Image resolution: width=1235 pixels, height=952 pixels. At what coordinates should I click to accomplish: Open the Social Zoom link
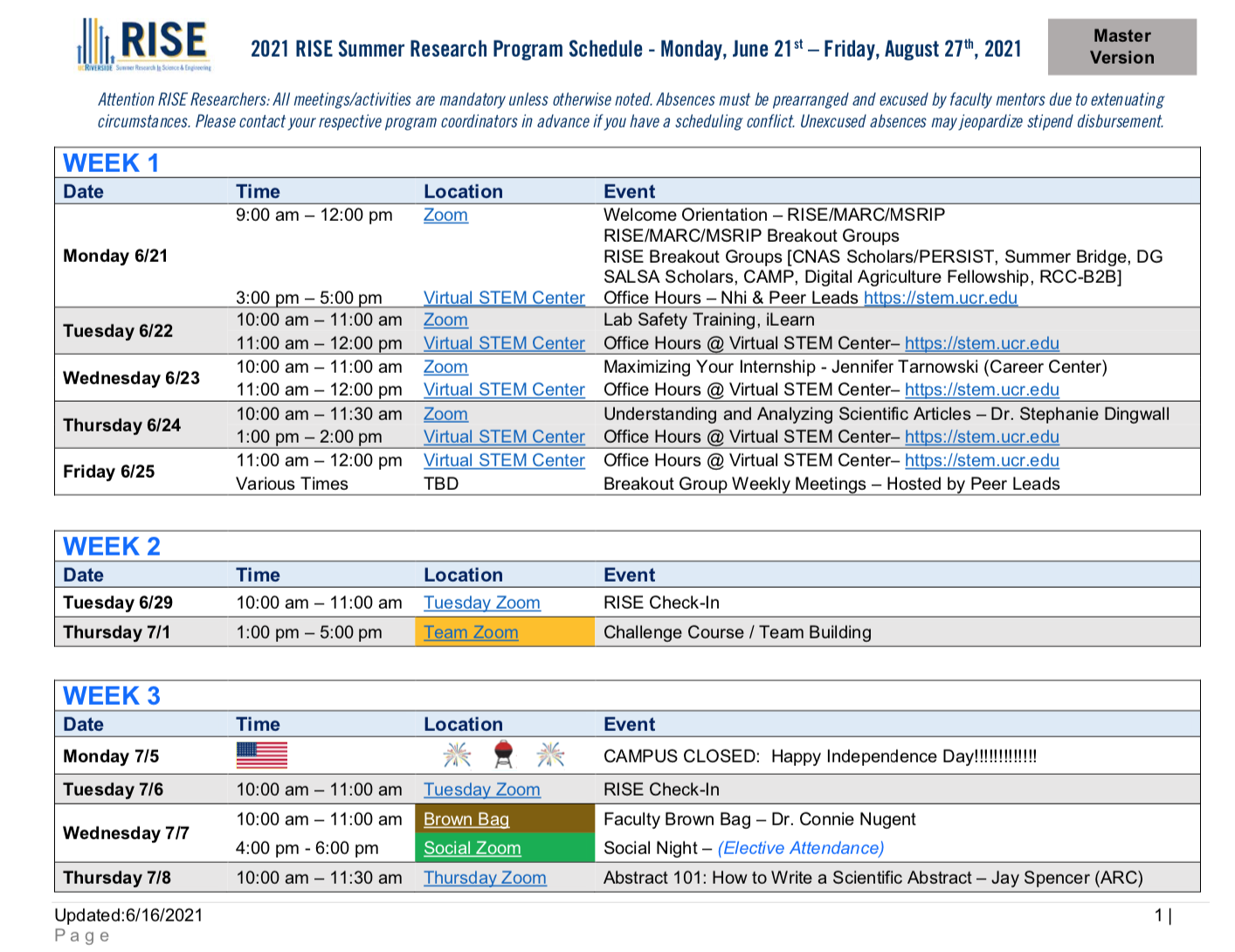pos(473,848)
